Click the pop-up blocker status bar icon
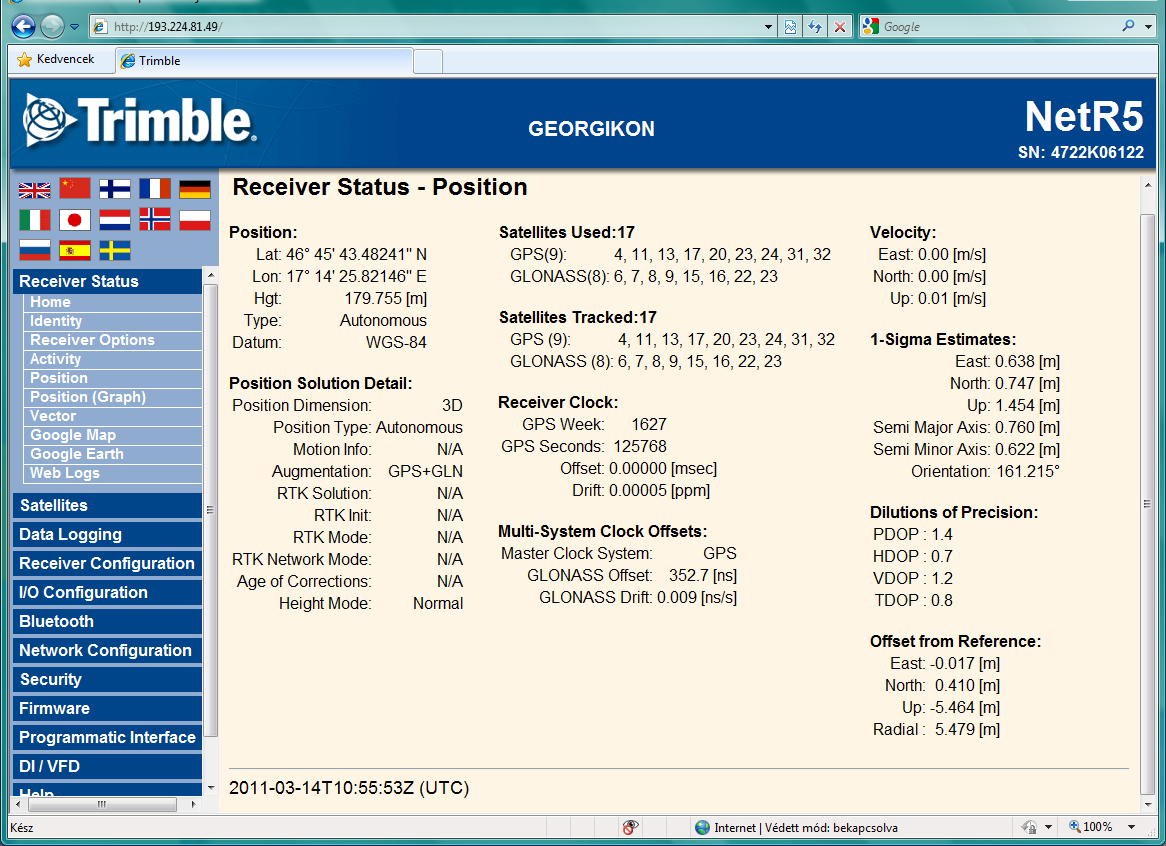 point(631,827)
